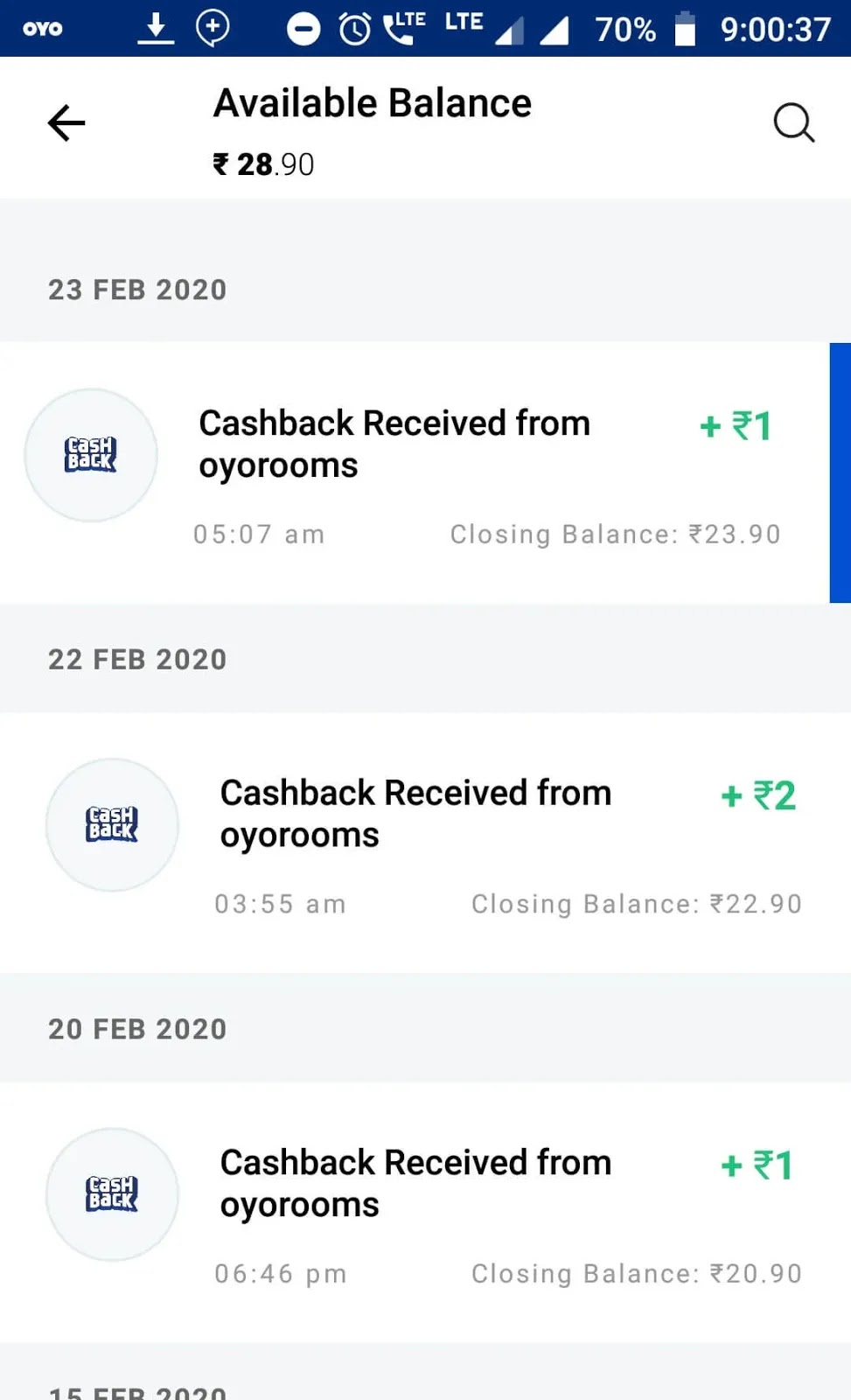The width and height of the screenshot is (851, 1400).
Task: Tap the Cashback icon for 20 Feb
Action: click(x=112, y=1194)
